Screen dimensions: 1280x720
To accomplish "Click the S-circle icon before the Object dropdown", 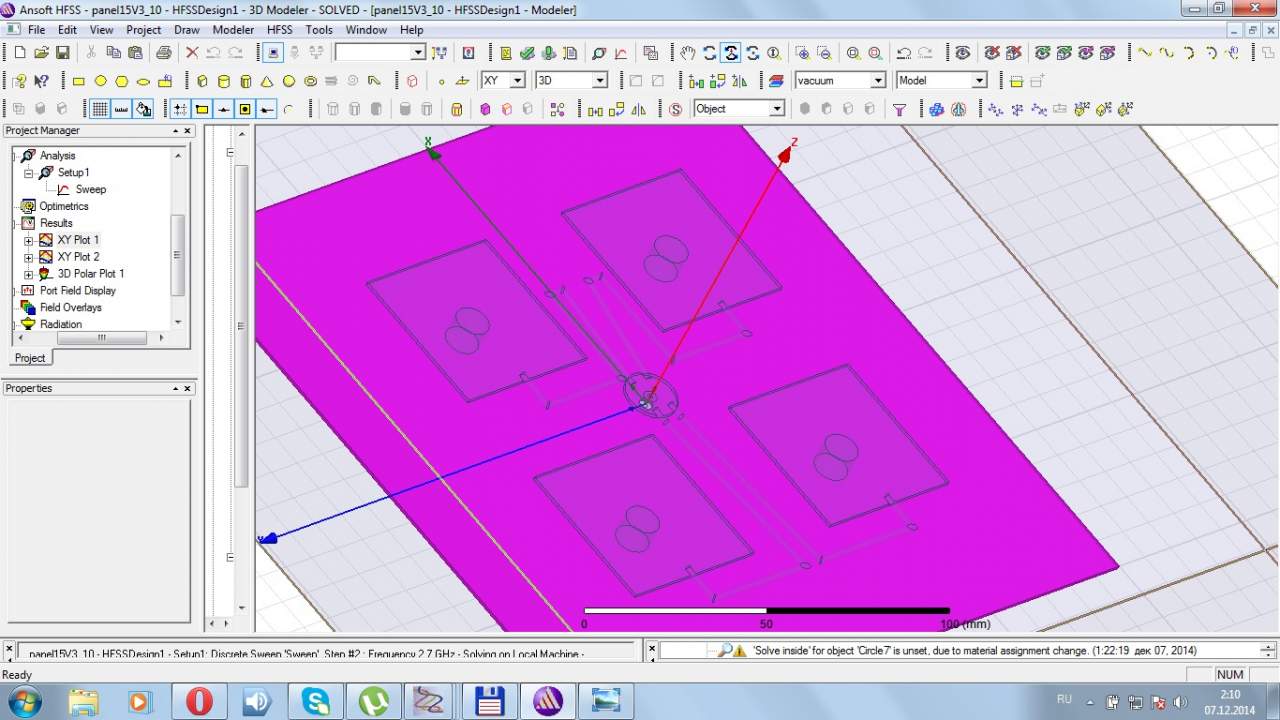I will click(x=675, y=109).
